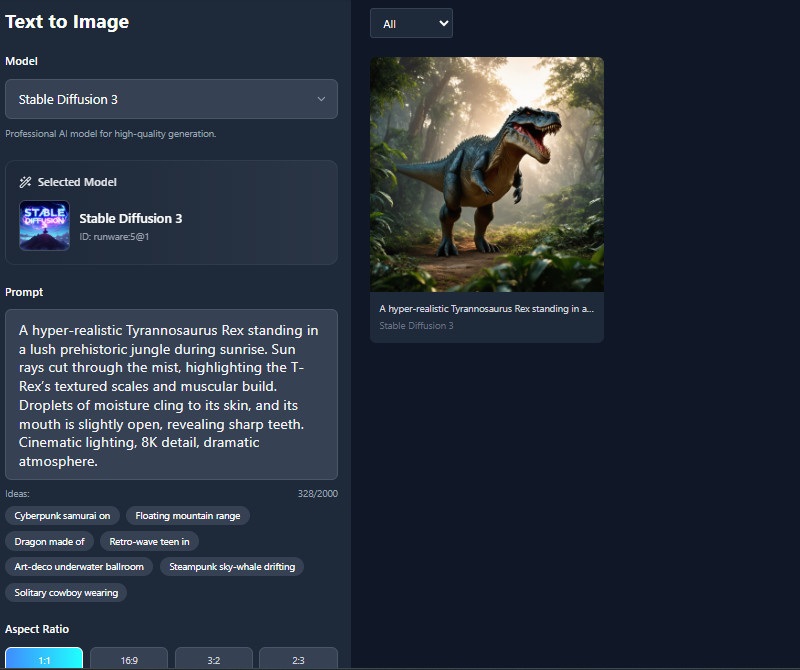Pick the Art-deco underwater ballroom idea
This screenshot has height=670, width=800.
click(x=79, y=566)
